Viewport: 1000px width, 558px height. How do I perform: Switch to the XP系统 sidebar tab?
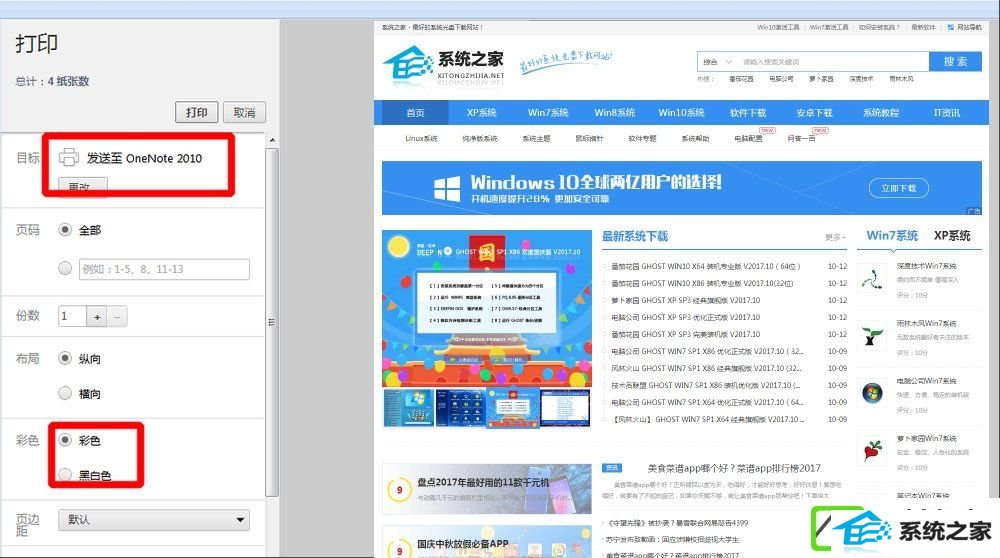point(952,235)
